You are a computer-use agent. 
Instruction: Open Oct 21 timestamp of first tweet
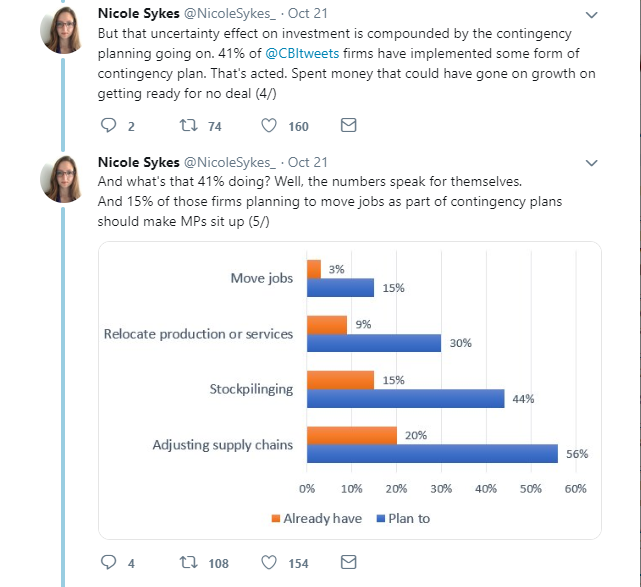point(307,13)
